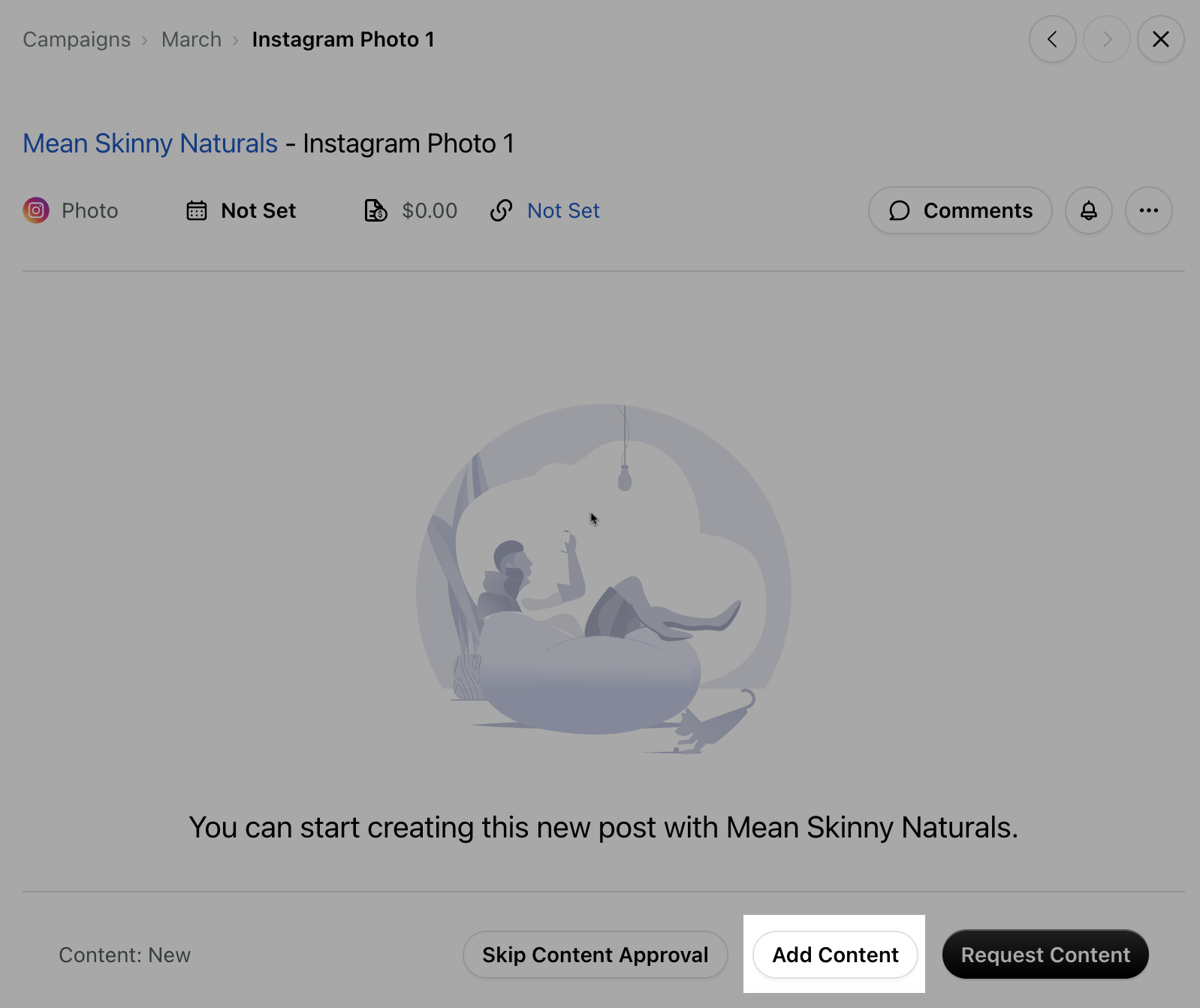Open Mean Skinny Naturals profile link
The width and height of the screenshot is (1200, 1008).
(x=150, y=143)
